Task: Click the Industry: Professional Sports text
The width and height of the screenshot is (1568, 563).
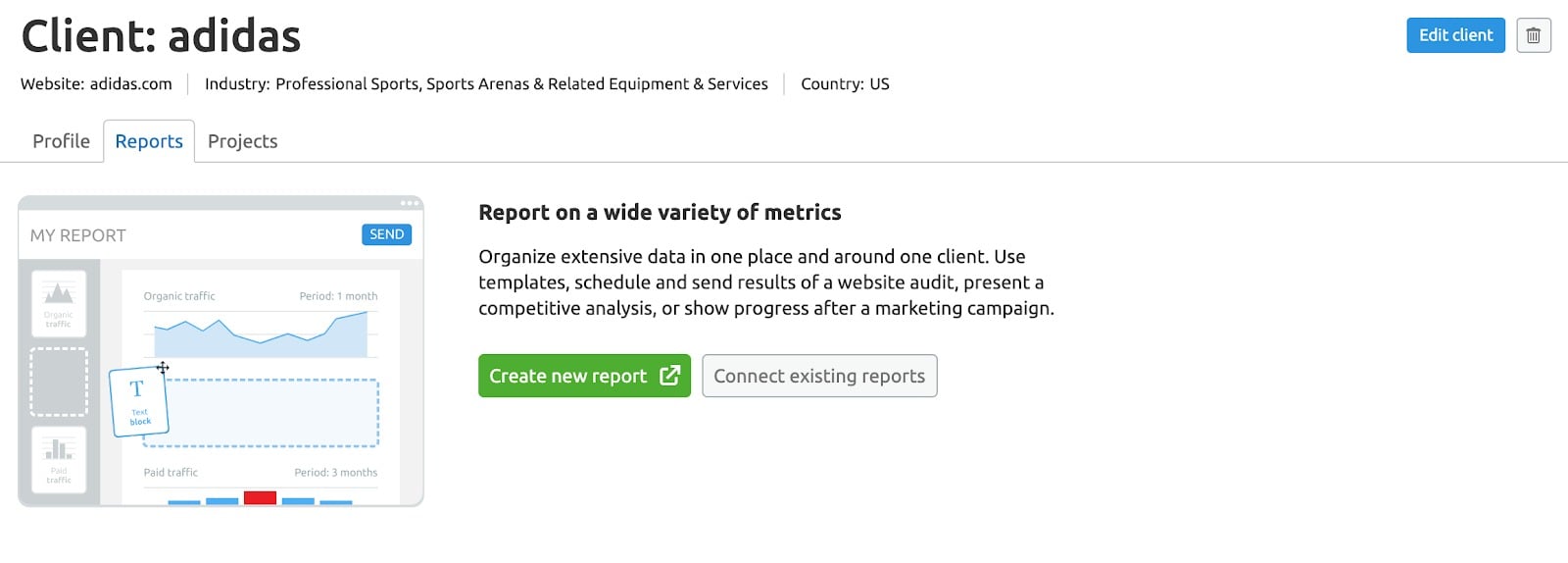Action: (486, 84)
